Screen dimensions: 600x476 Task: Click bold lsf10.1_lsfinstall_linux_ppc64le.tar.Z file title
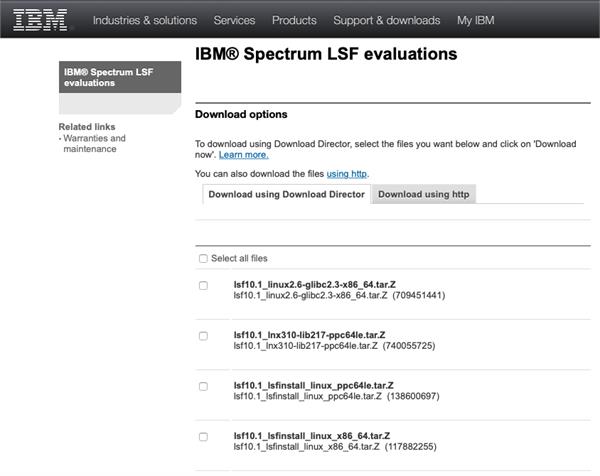[x=313, y=385]
